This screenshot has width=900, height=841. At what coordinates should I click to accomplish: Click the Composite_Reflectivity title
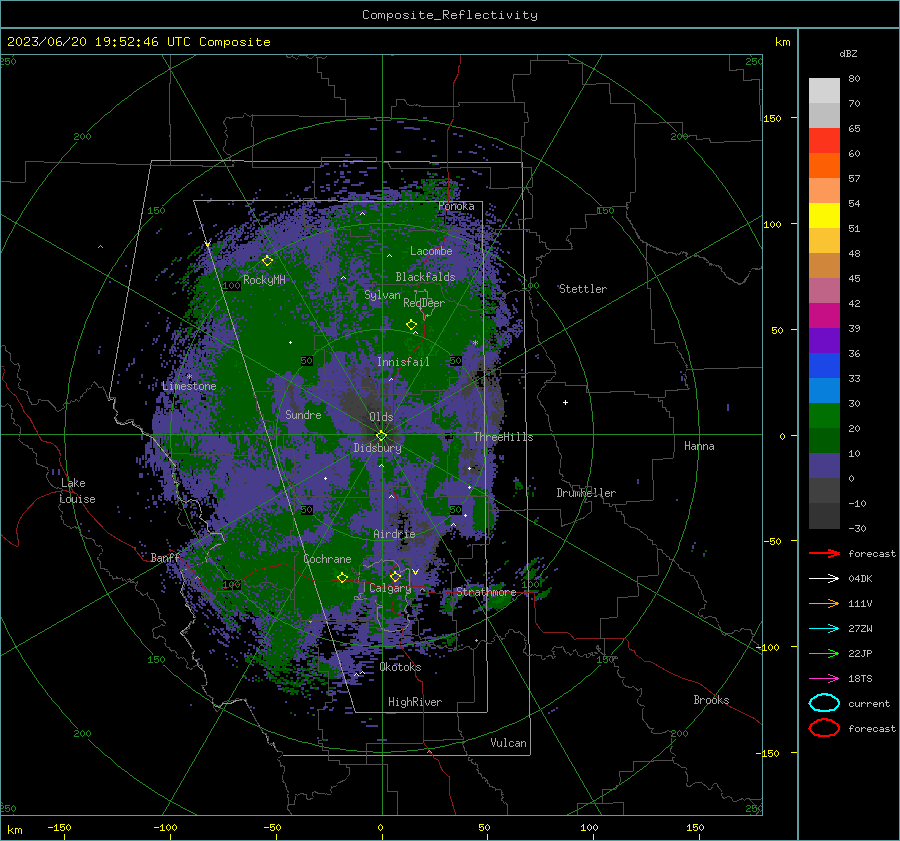click(x=450, y=15)
